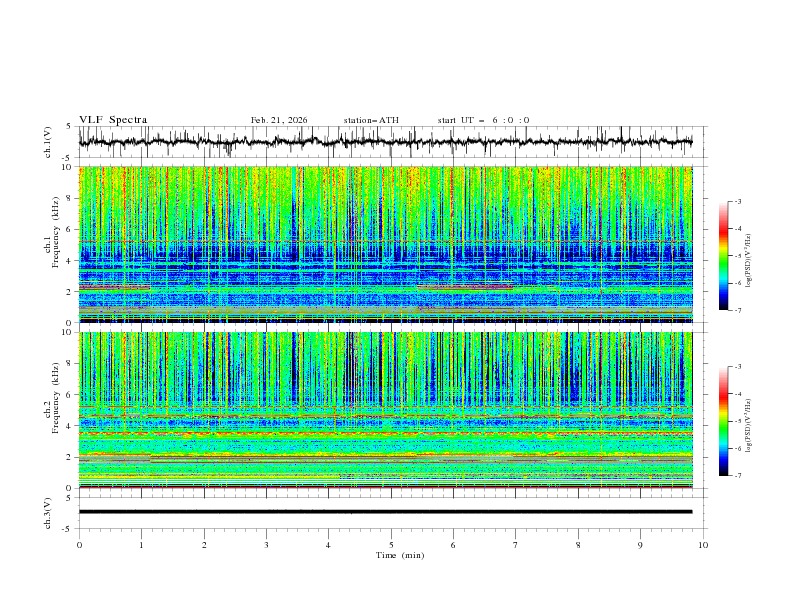Click the "6" kHz tick on ch.2 axis
This screenshot has width=792, height=612.
click(x=70, y=395)
